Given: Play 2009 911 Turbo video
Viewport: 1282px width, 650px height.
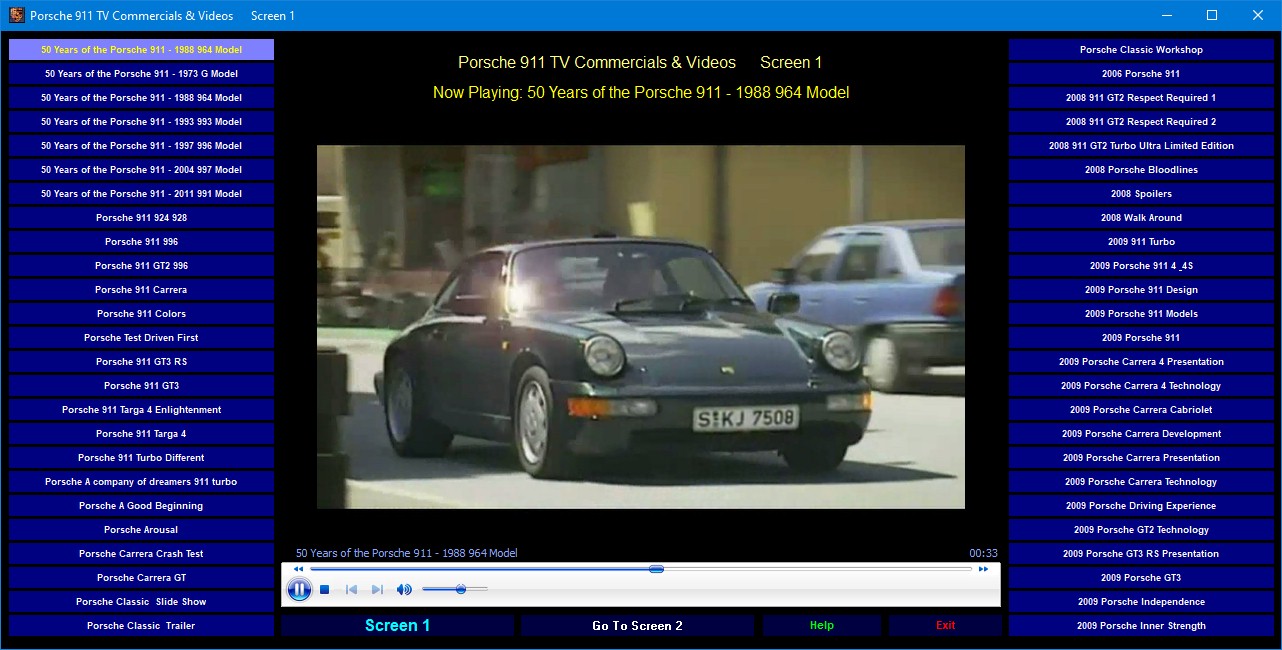Looking at the screenshot, I should point(1141,242).
